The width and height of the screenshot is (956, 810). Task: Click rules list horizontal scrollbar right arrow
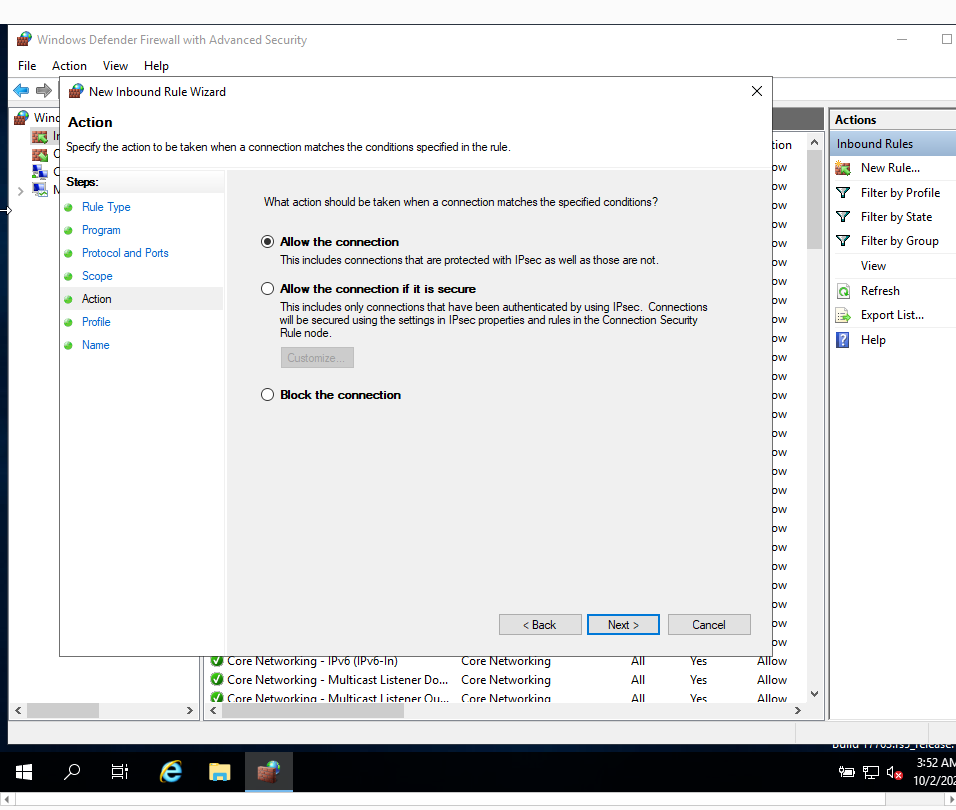pos(797,711)
